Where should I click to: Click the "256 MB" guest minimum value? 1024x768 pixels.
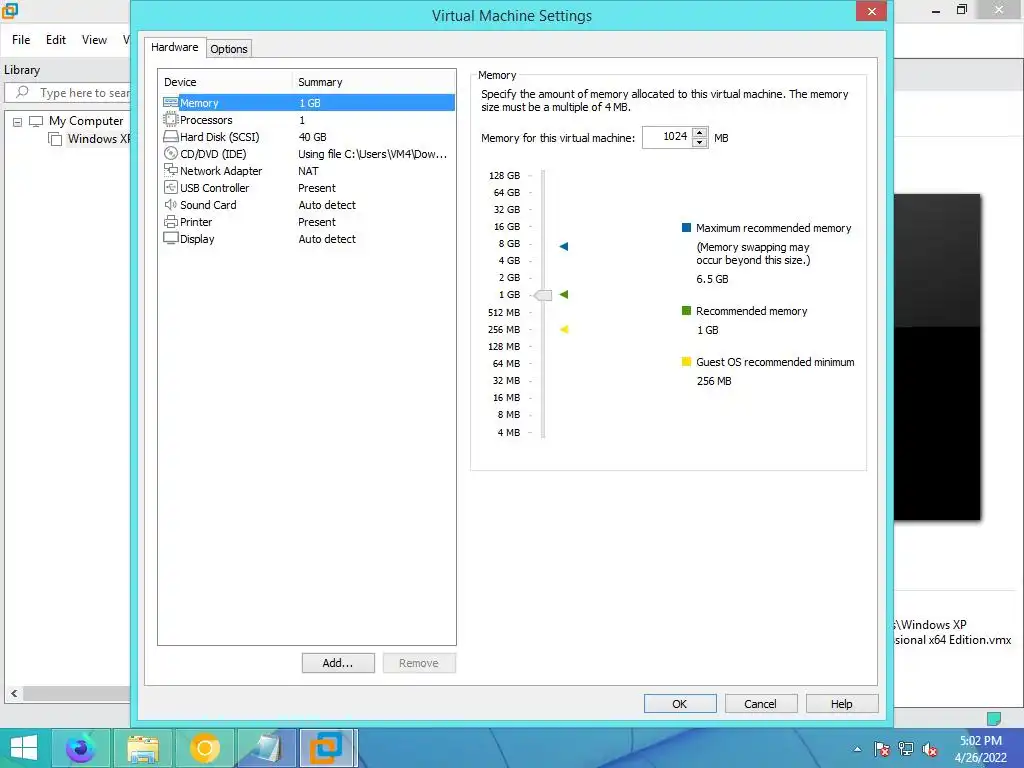pyautogui.click(x=714, y=381)
